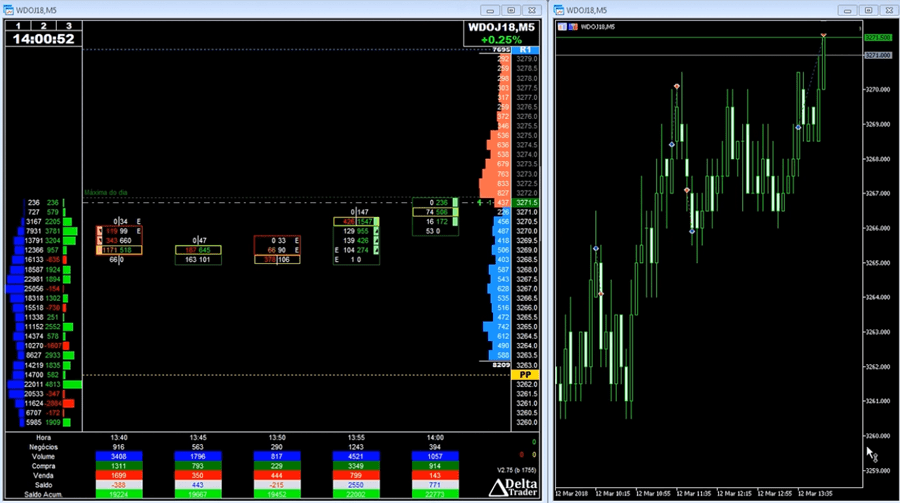Click the left WDOJ18,M5 window title icon
This screenshot has width=900, height=503.
pyautogui.click(x=10, y=9)
